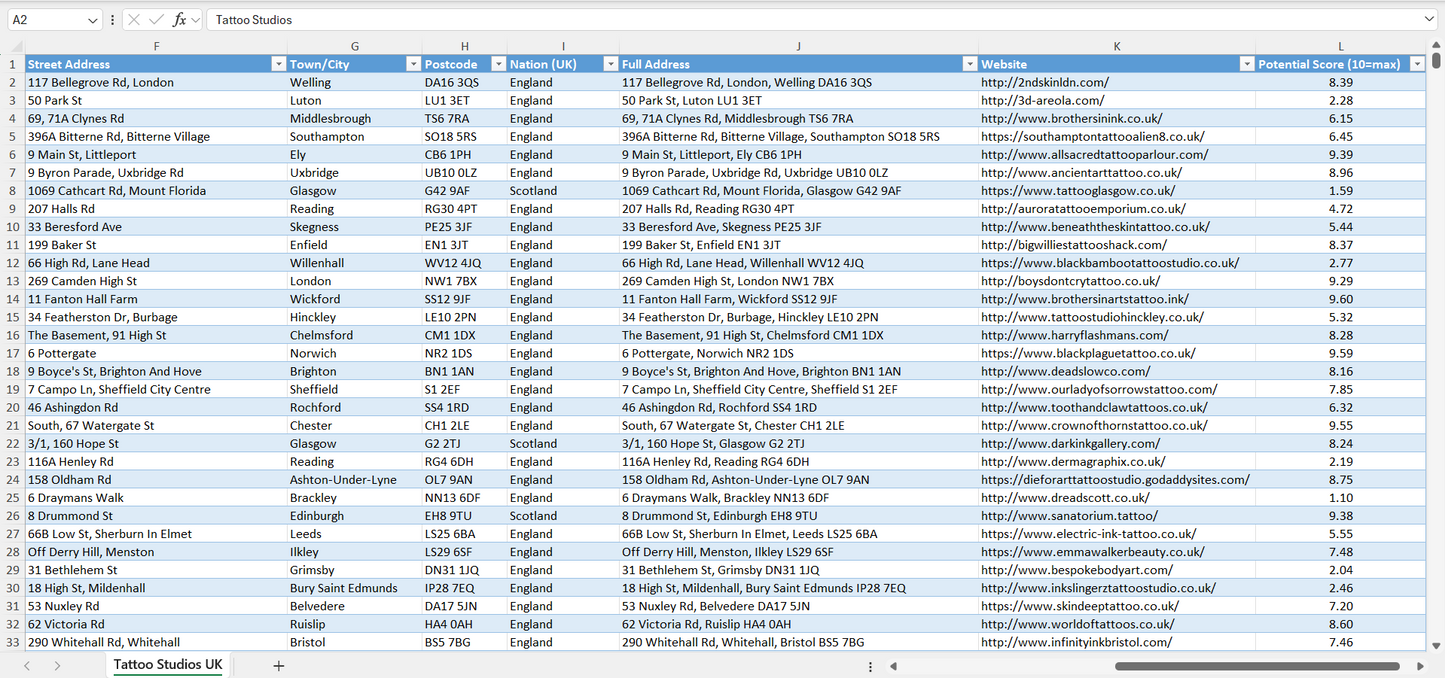The width and height of the screenshot is (1445, 678).
Task: Open the Nation (UK) filter dropdown
Action: pyautogui.click(x=610, y=64)
